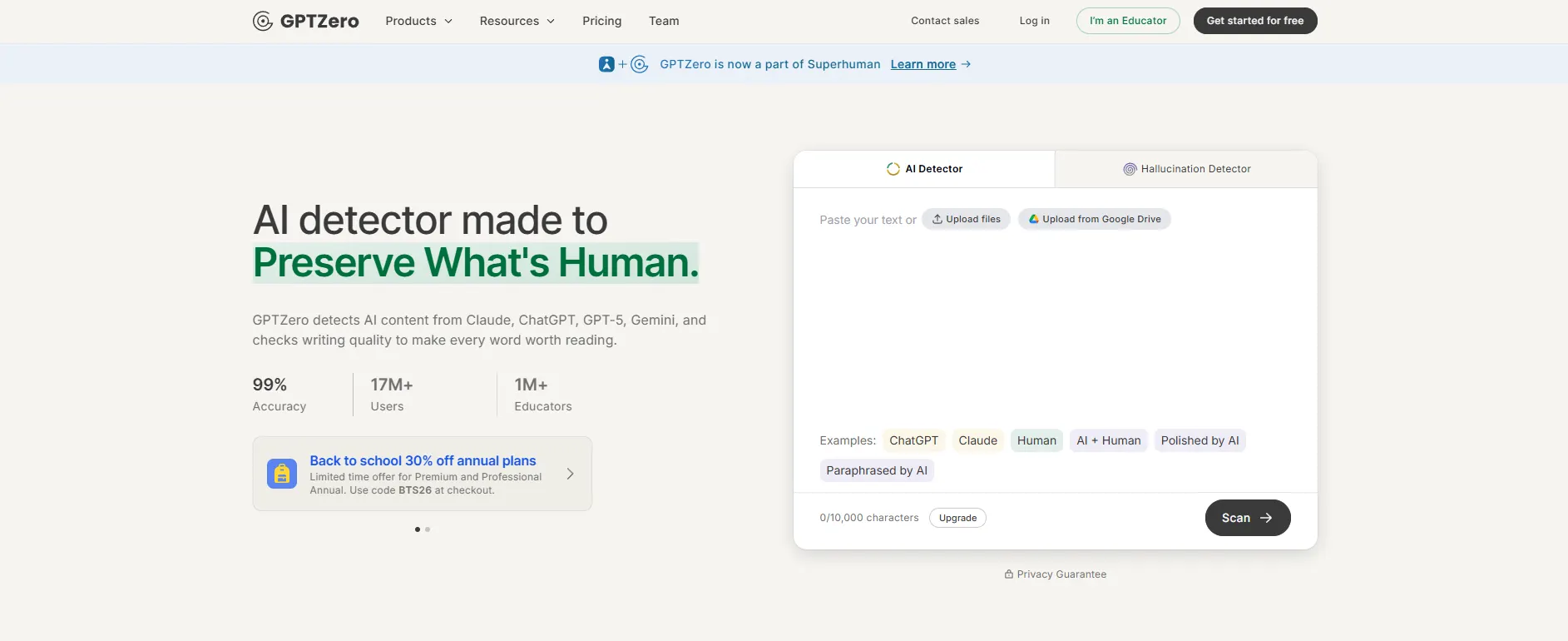This screenshot has width=1568, height=641.
Task: Expand the Resources dropdown menu
Action: (517, 21)
